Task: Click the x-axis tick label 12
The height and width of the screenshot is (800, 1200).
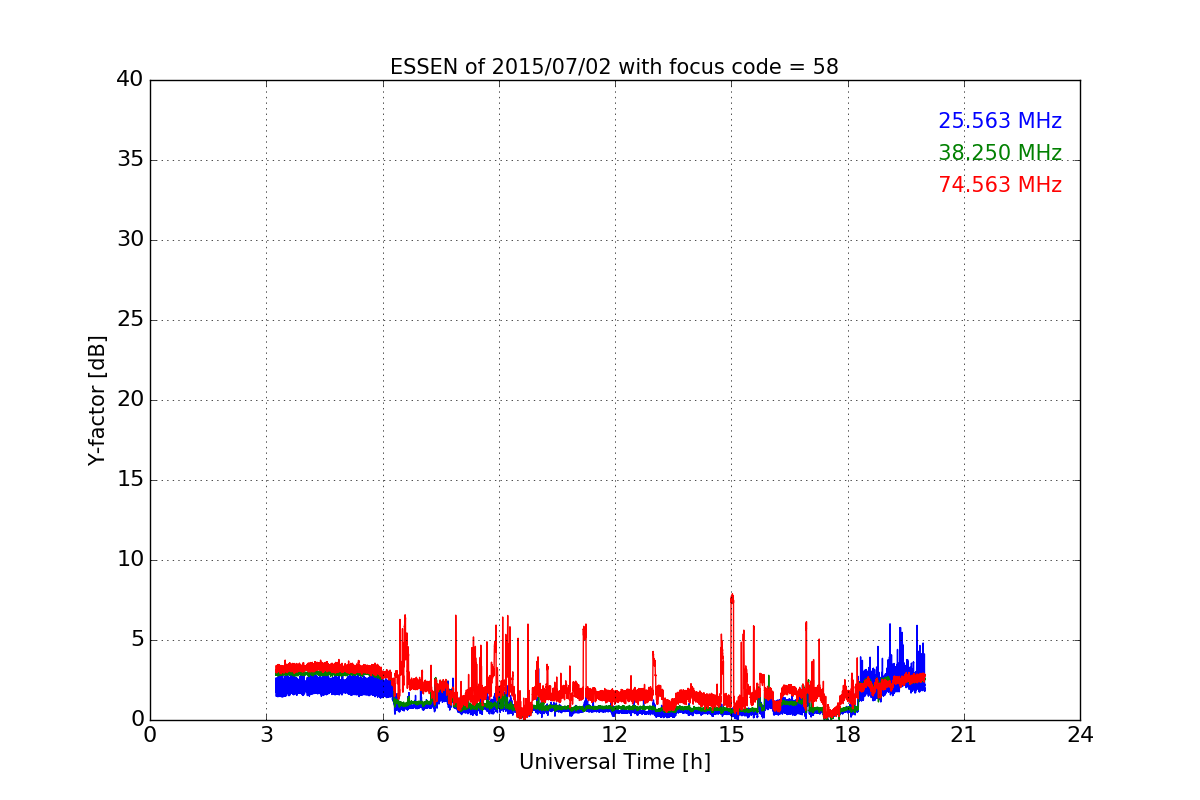Action: point(615,734)
